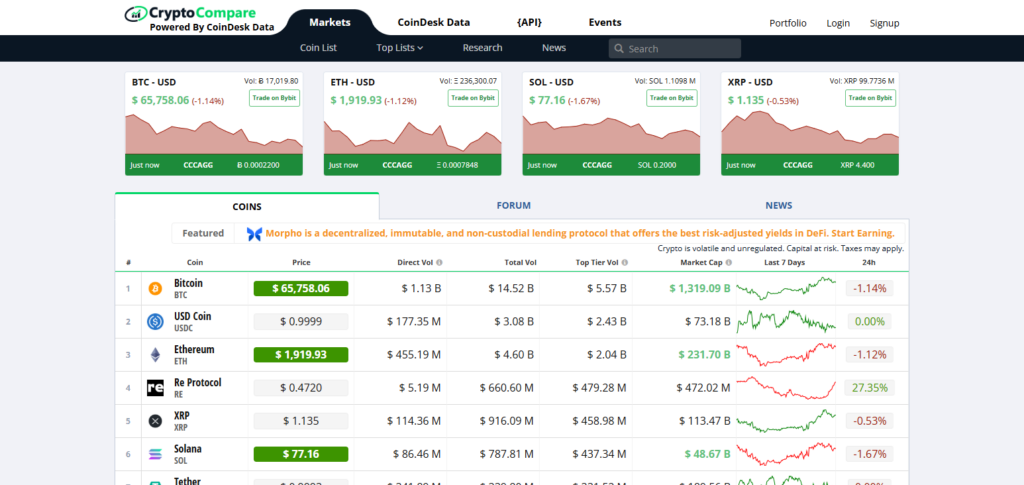1024x485 pixels.
Task: Open the USD Coin name link
Action: [193, 316]
